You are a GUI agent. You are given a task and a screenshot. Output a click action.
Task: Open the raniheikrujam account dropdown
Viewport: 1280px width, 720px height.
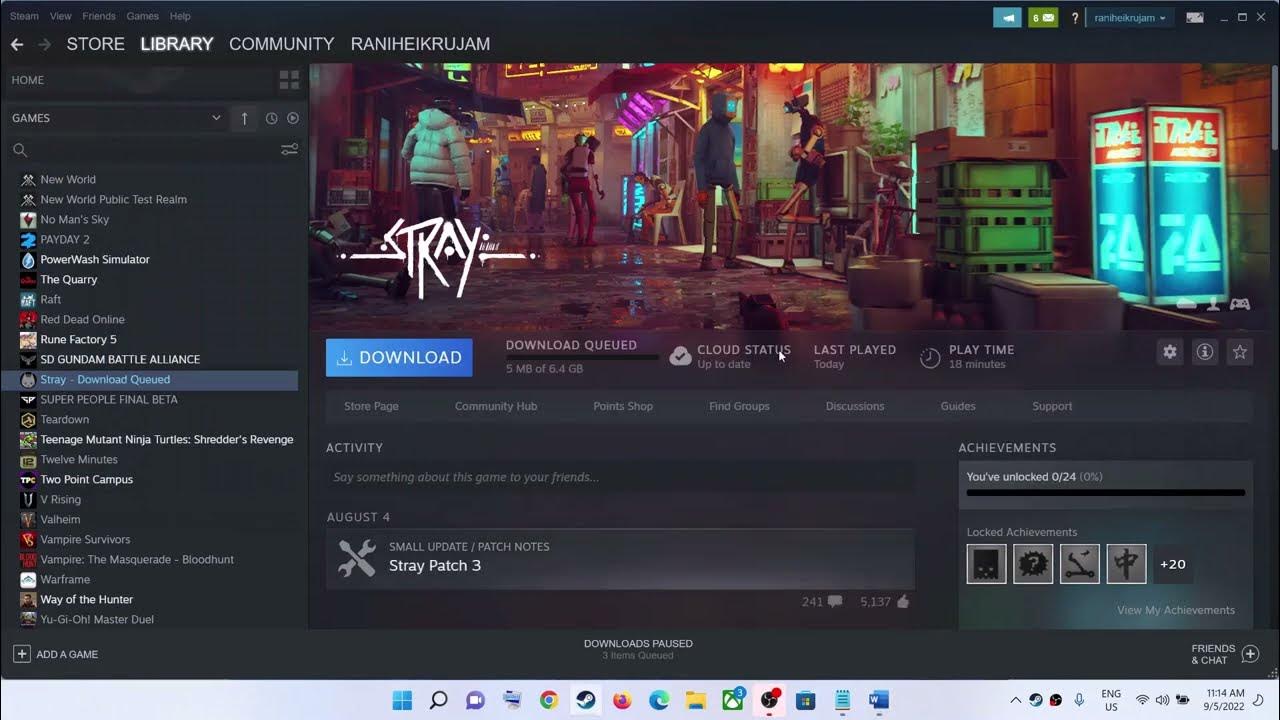click(1130, 18)
